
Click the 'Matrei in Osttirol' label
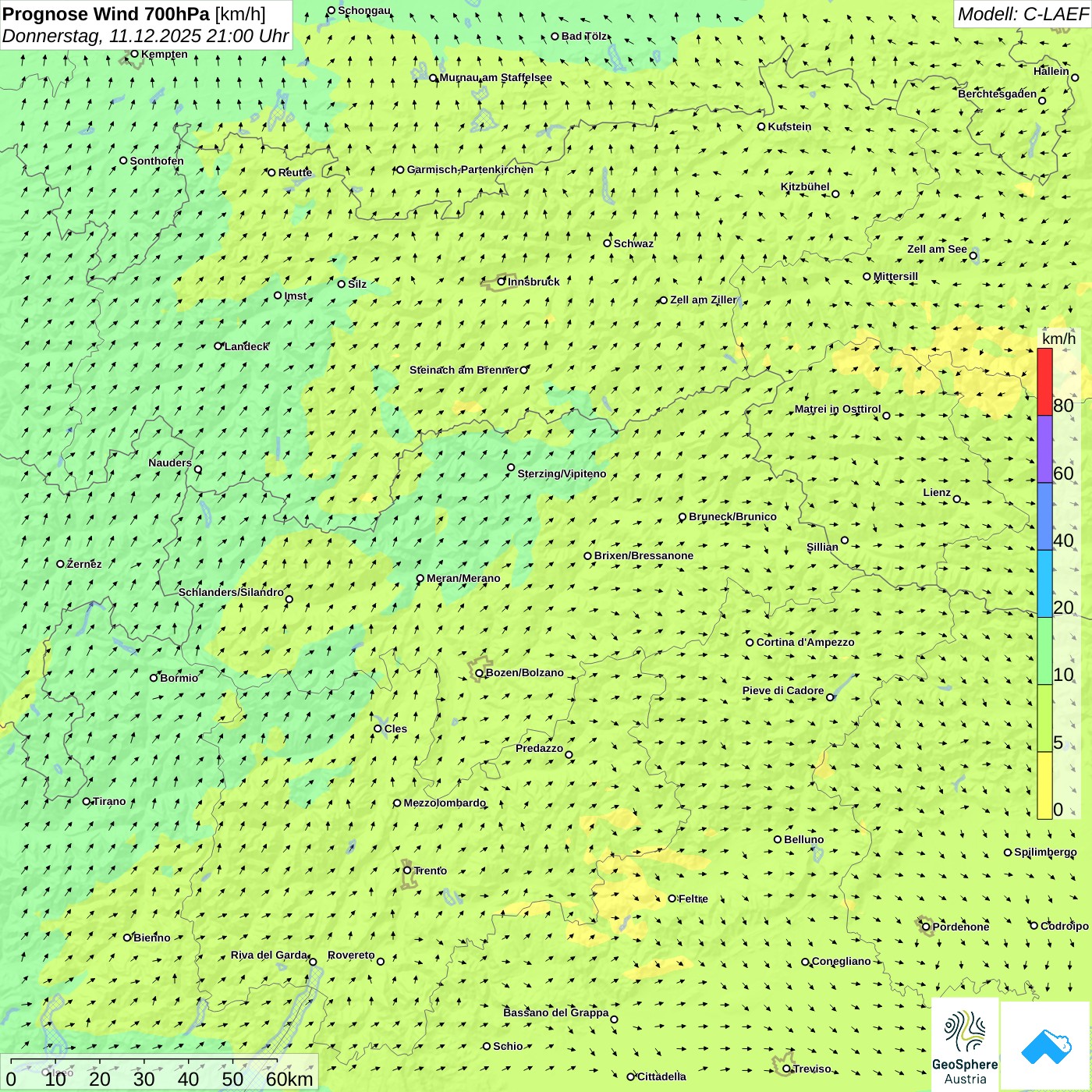pyautogui.click(x=838, y=409)
